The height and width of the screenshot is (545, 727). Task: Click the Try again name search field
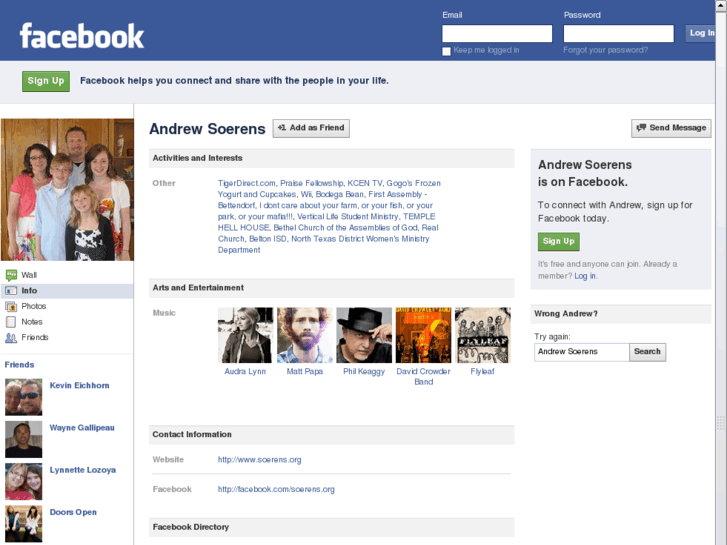coord(581,352)
